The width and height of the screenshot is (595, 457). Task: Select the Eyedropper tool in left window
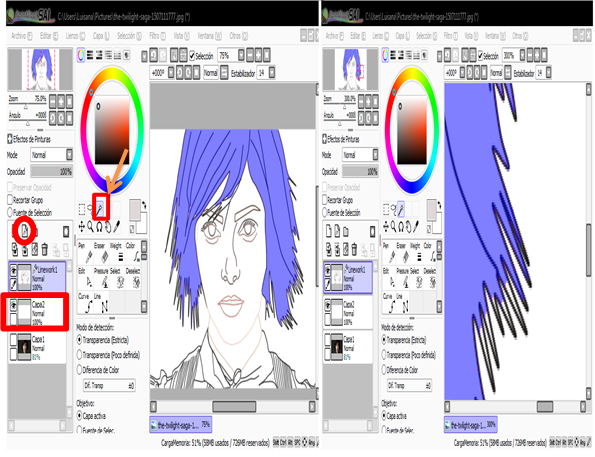point(117,227)
